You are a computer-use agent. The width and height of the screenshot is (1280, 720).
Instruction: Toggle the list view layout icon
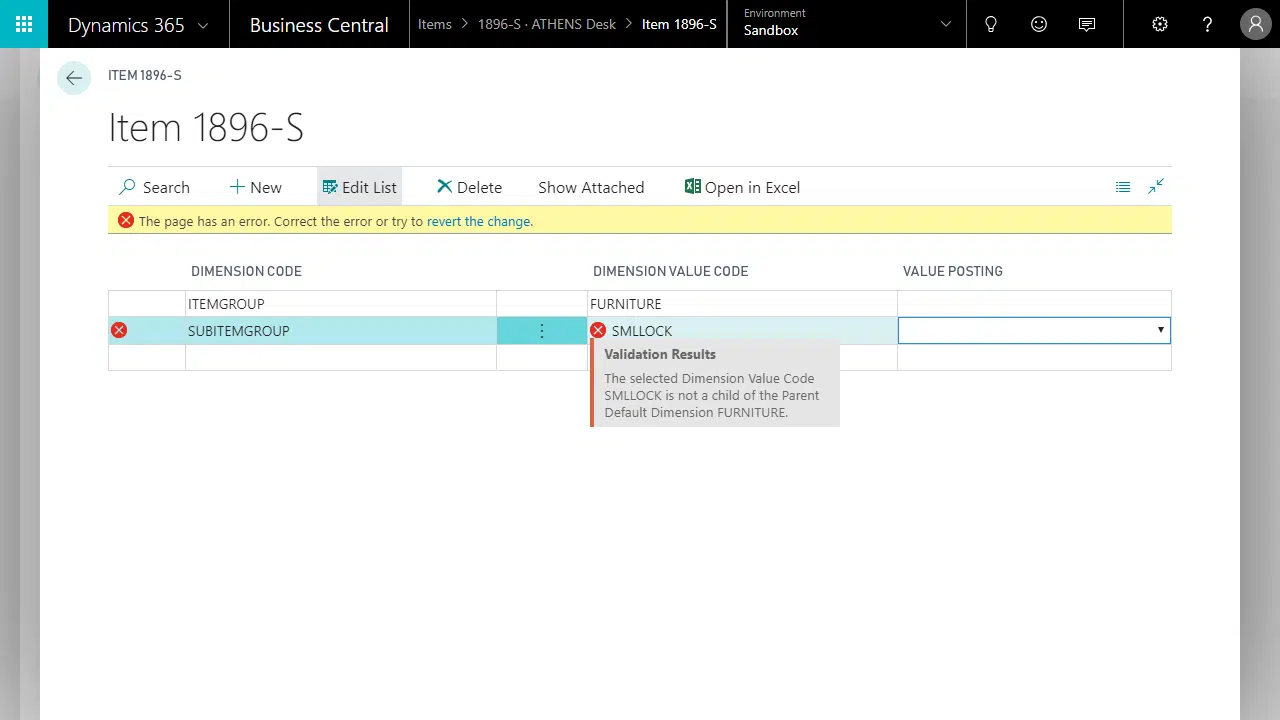coord(1123,187)
